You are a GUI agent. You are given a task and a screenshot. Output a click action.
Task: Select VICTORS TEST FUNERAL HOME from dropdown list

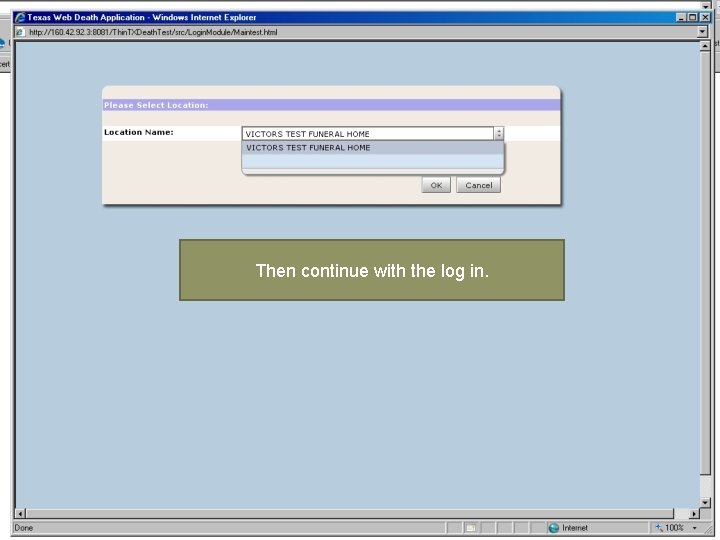click(x=372, y=147)
